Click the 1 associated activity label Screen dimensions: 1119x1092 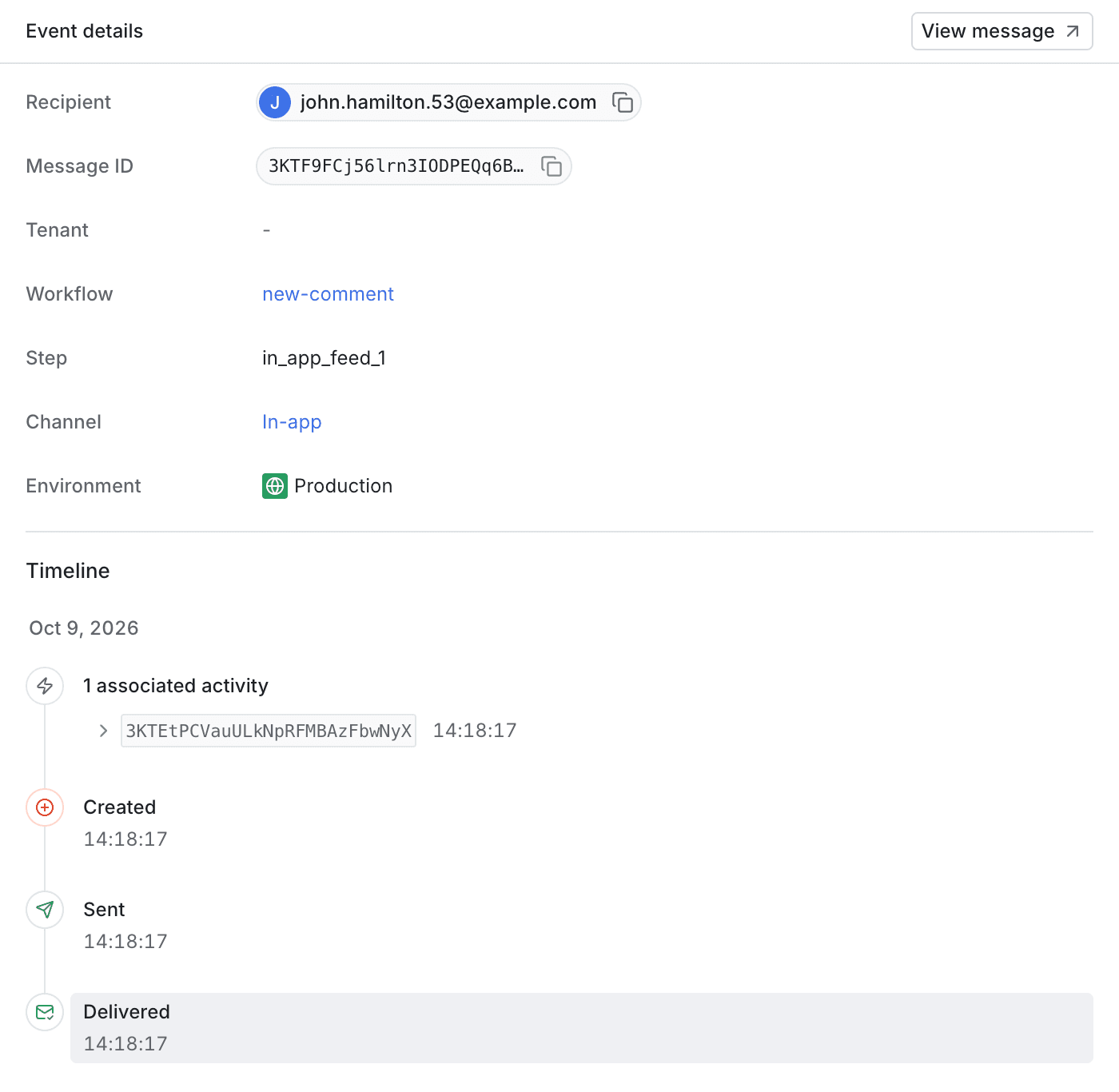click(x=176, y=686)
